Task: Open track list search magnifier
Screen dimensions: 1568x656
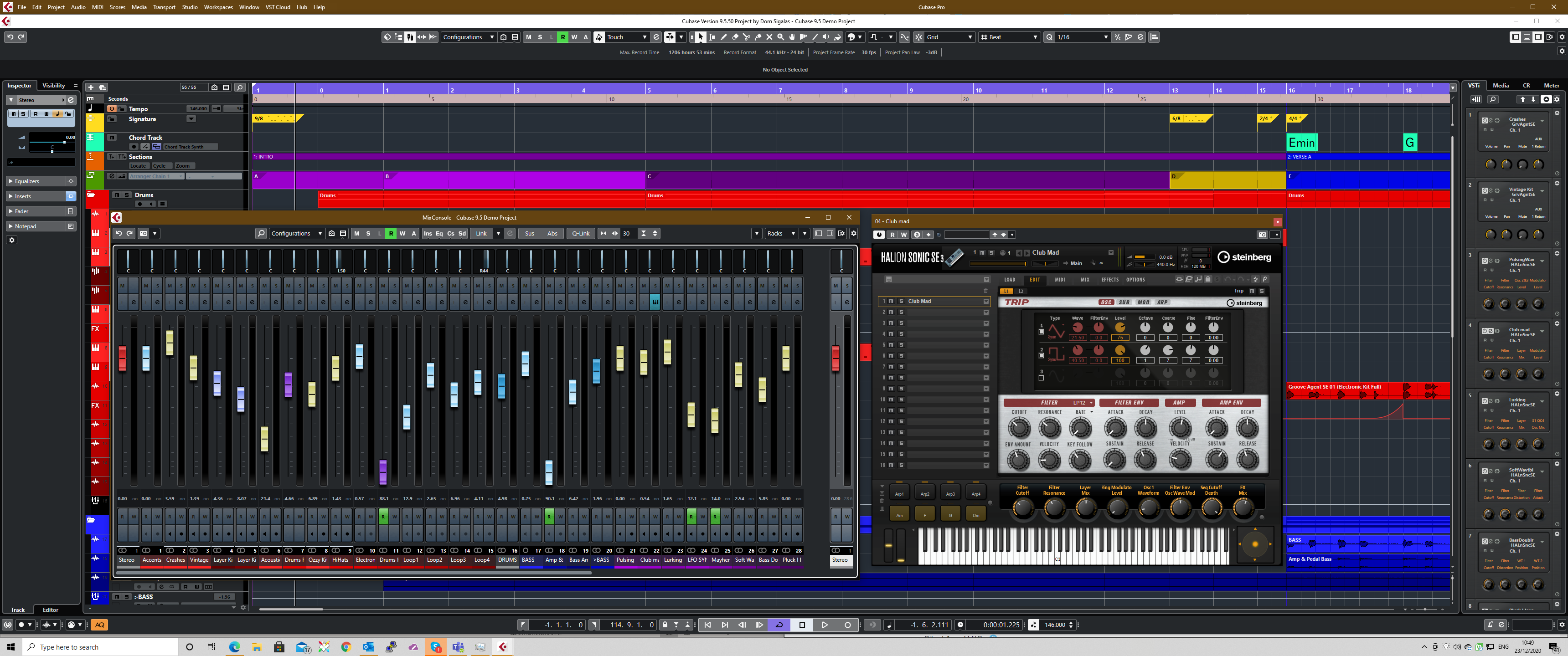Action: click(240, 87)
